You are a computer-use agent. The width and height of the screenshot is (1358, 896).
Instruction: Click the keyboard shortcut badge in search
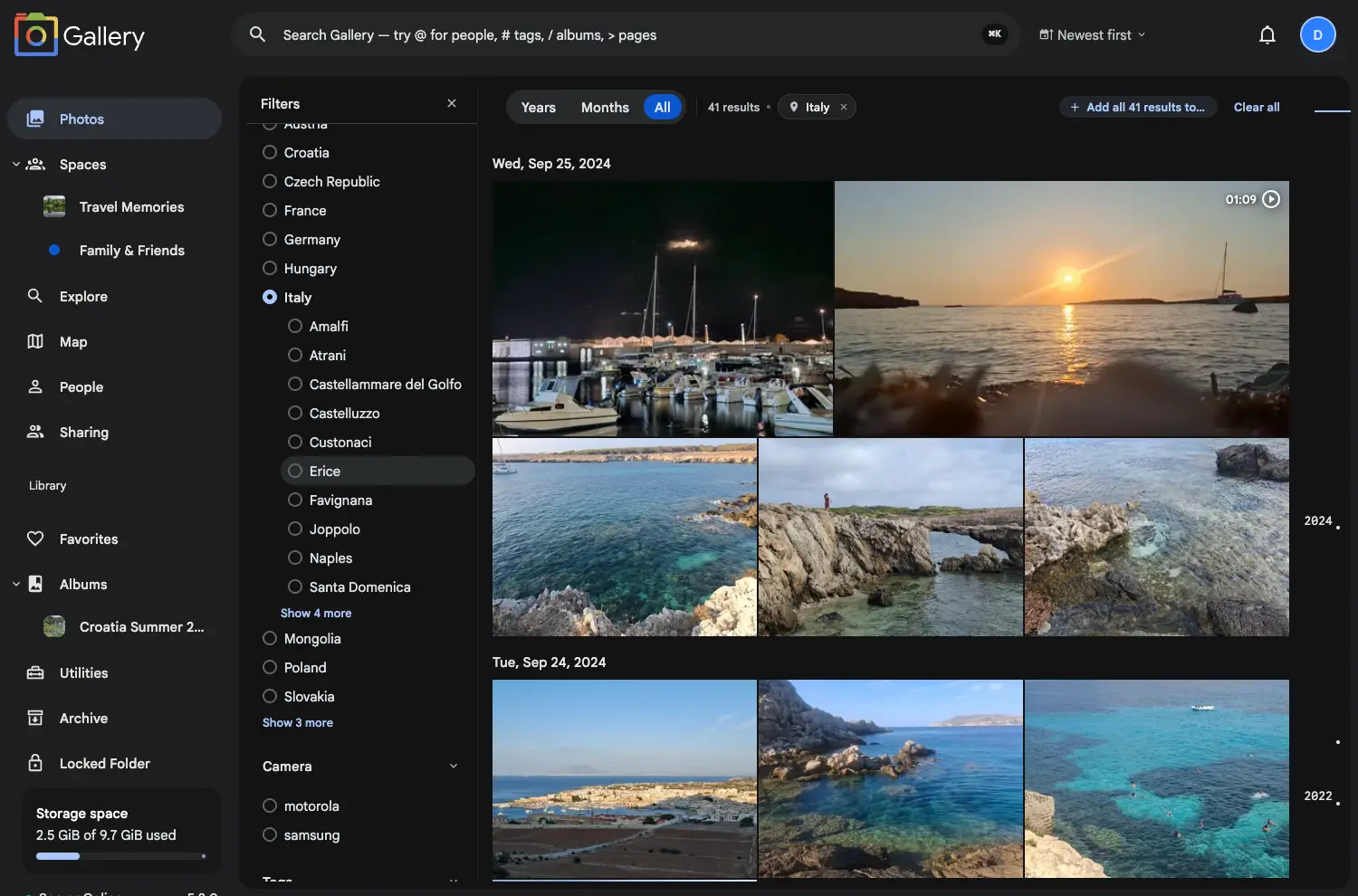994,34
